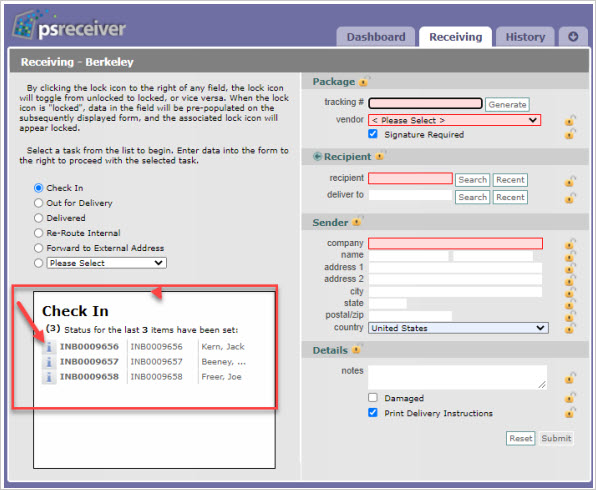Toggle lock icon for deliver to field

point(570,198)
